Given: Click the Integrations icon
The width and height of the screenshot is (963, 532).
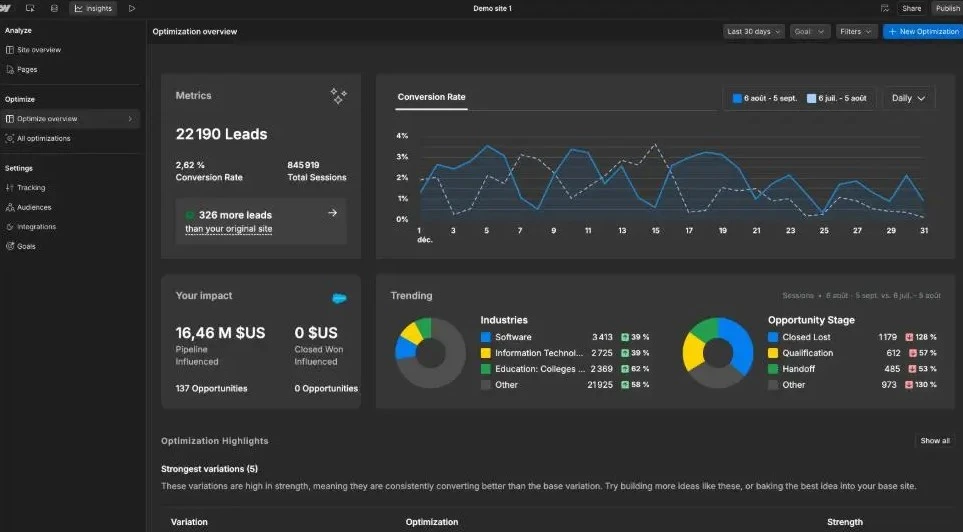Looking at the screenshot, I should tap(9, 227).
